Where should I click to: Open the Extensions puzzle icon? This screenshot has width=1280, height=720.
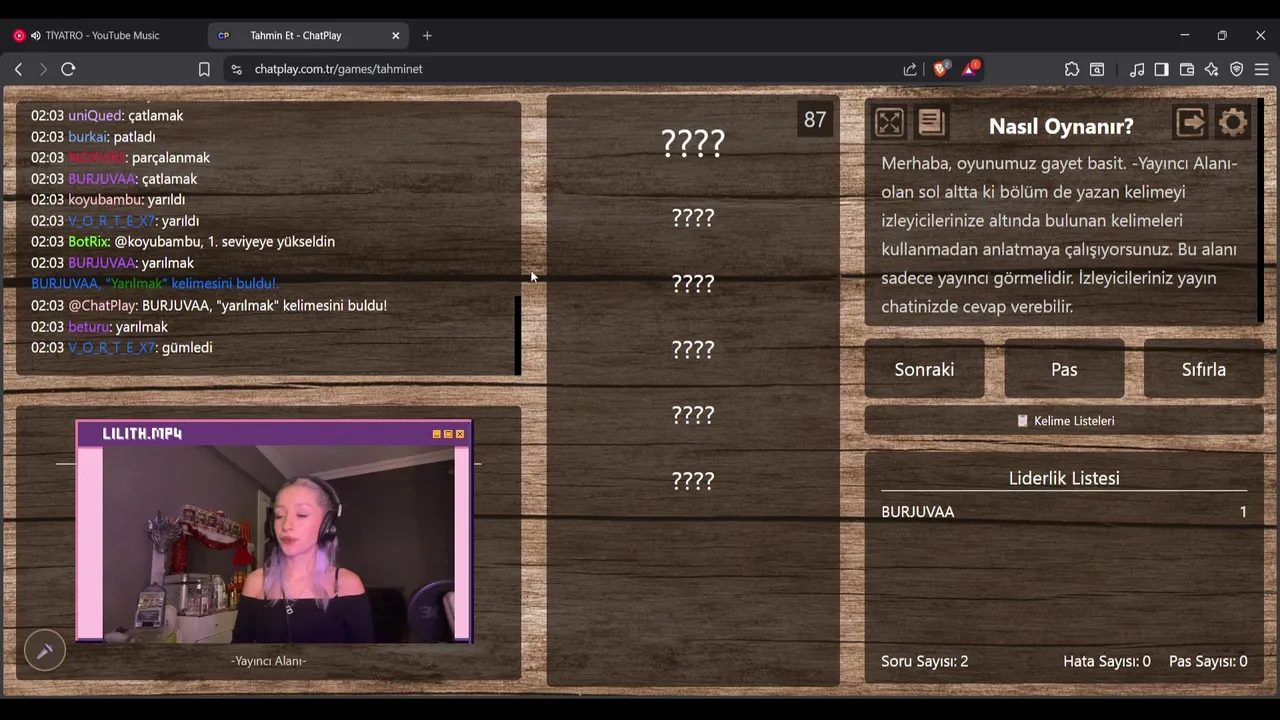click(1072, 69)
